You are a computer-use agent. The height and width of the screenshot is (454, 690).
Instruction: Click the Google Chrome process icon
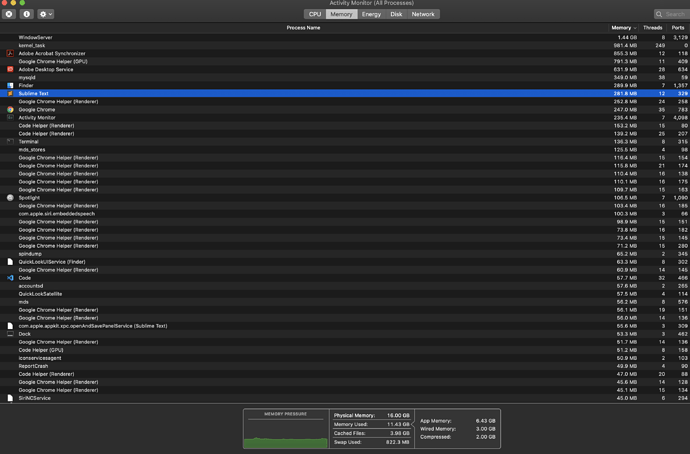[10, 110]
